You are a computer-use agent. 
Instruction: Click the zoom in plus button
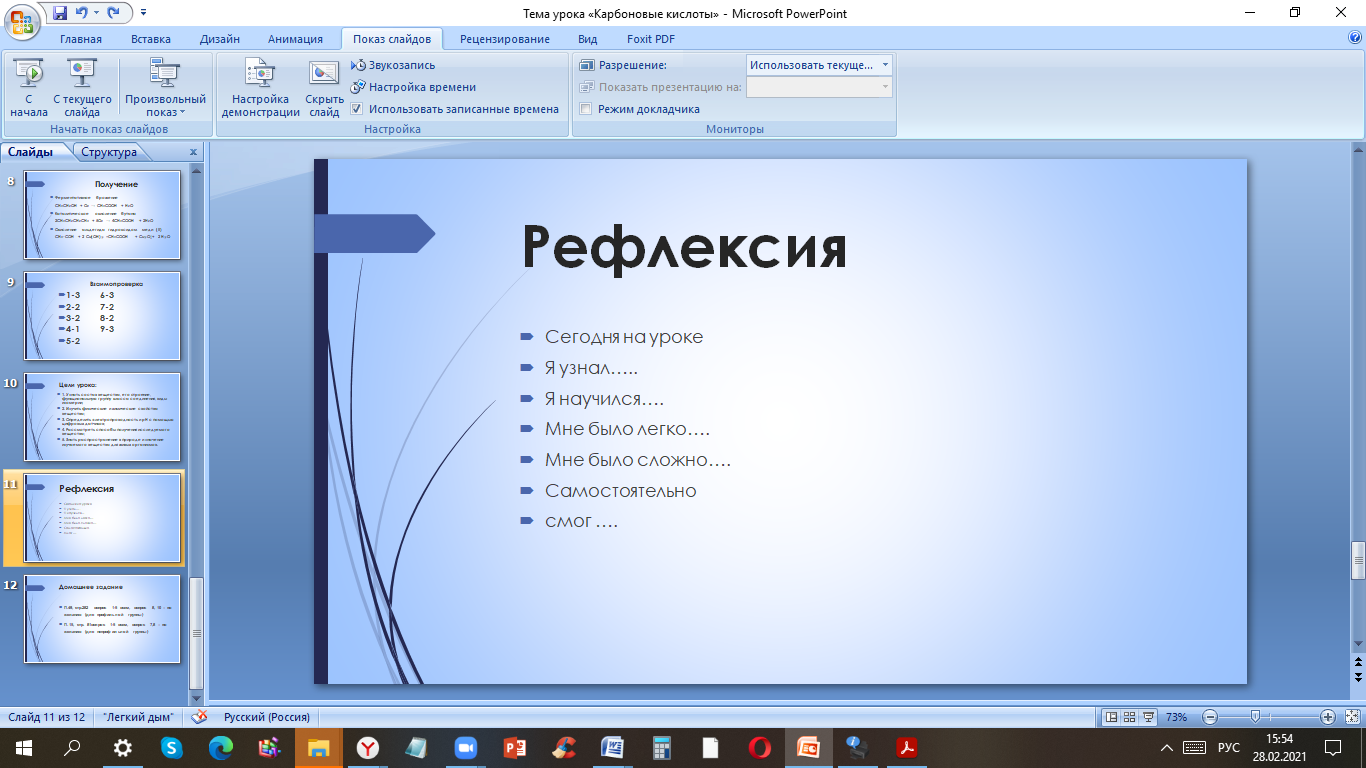click(1327, 717)
